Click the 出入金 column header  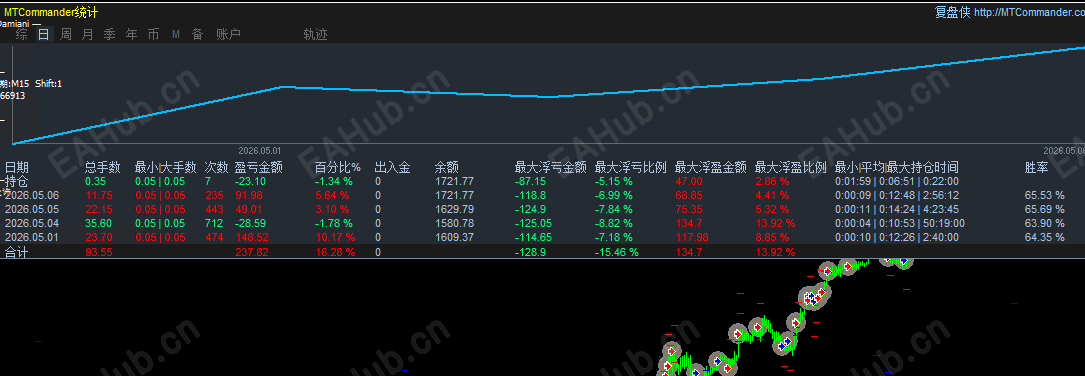pos(392,167)
